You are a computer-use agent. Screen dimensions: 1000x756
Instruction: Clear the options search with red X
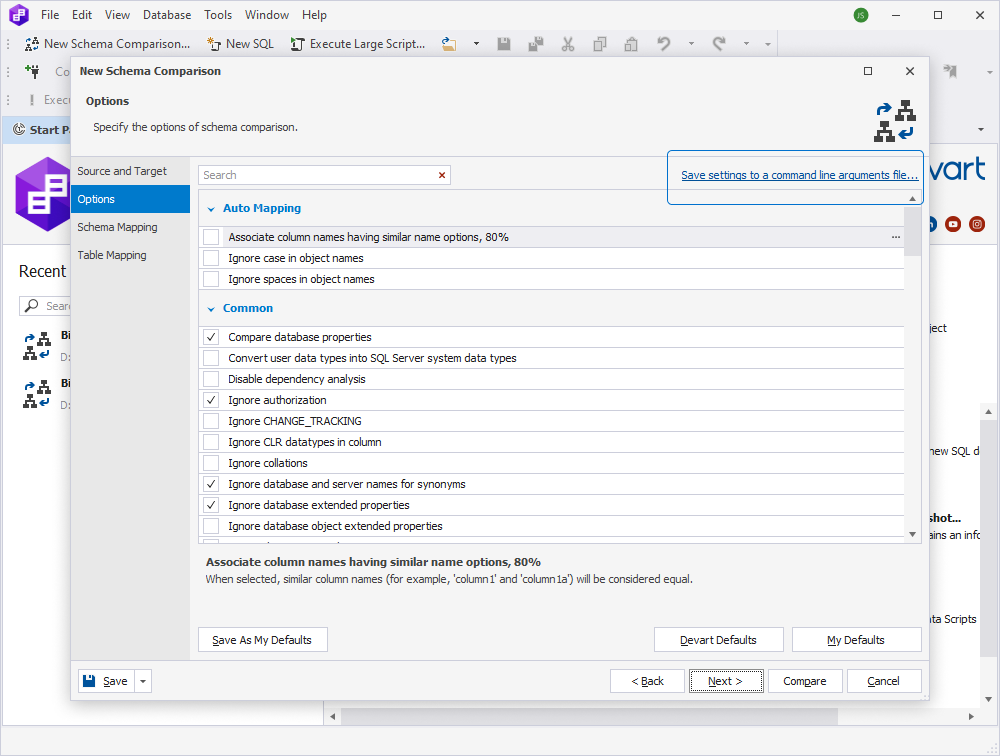click(x=442, y=175)
